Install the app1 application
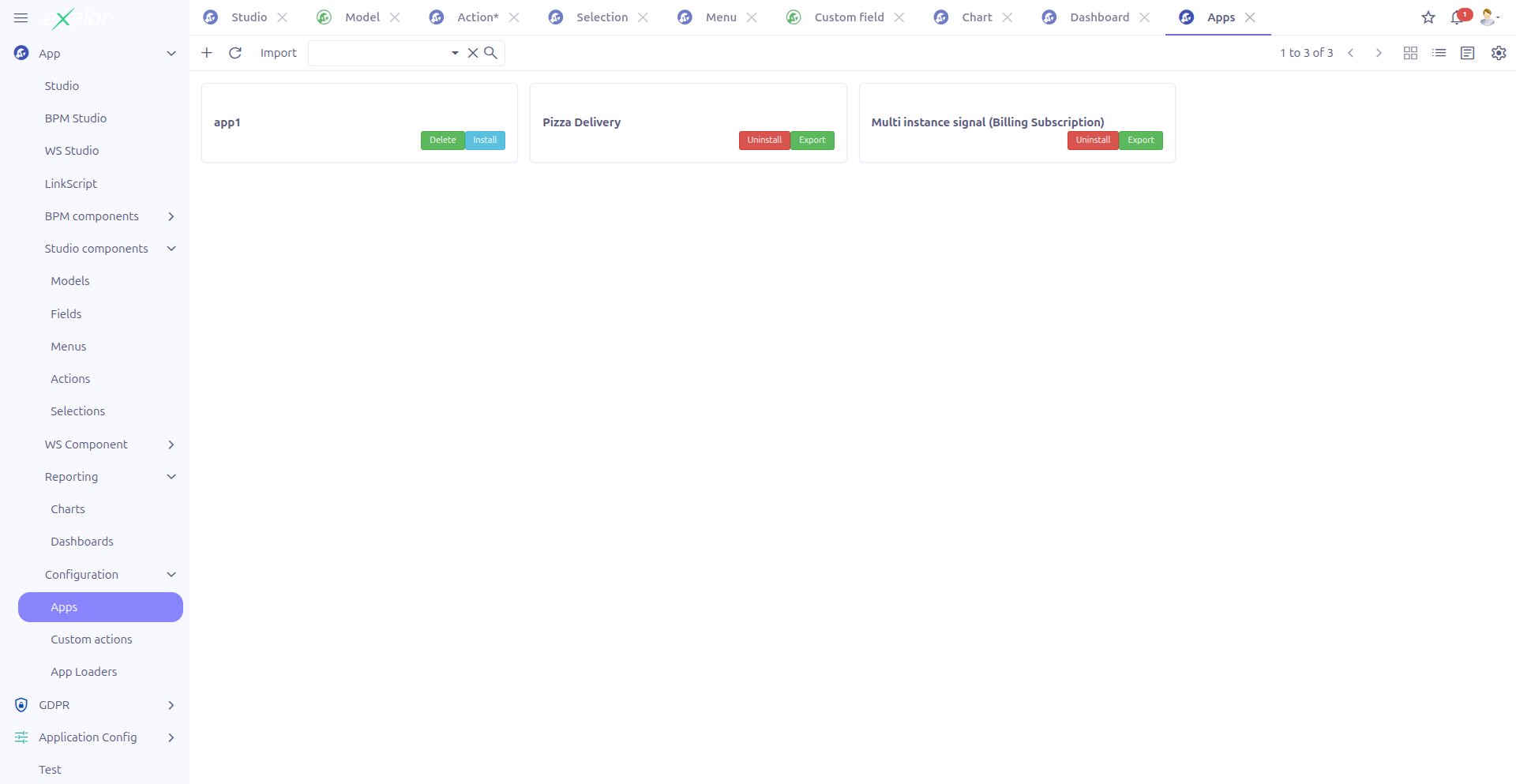This screenshot has height=784, width=1516. click(485, 140)
